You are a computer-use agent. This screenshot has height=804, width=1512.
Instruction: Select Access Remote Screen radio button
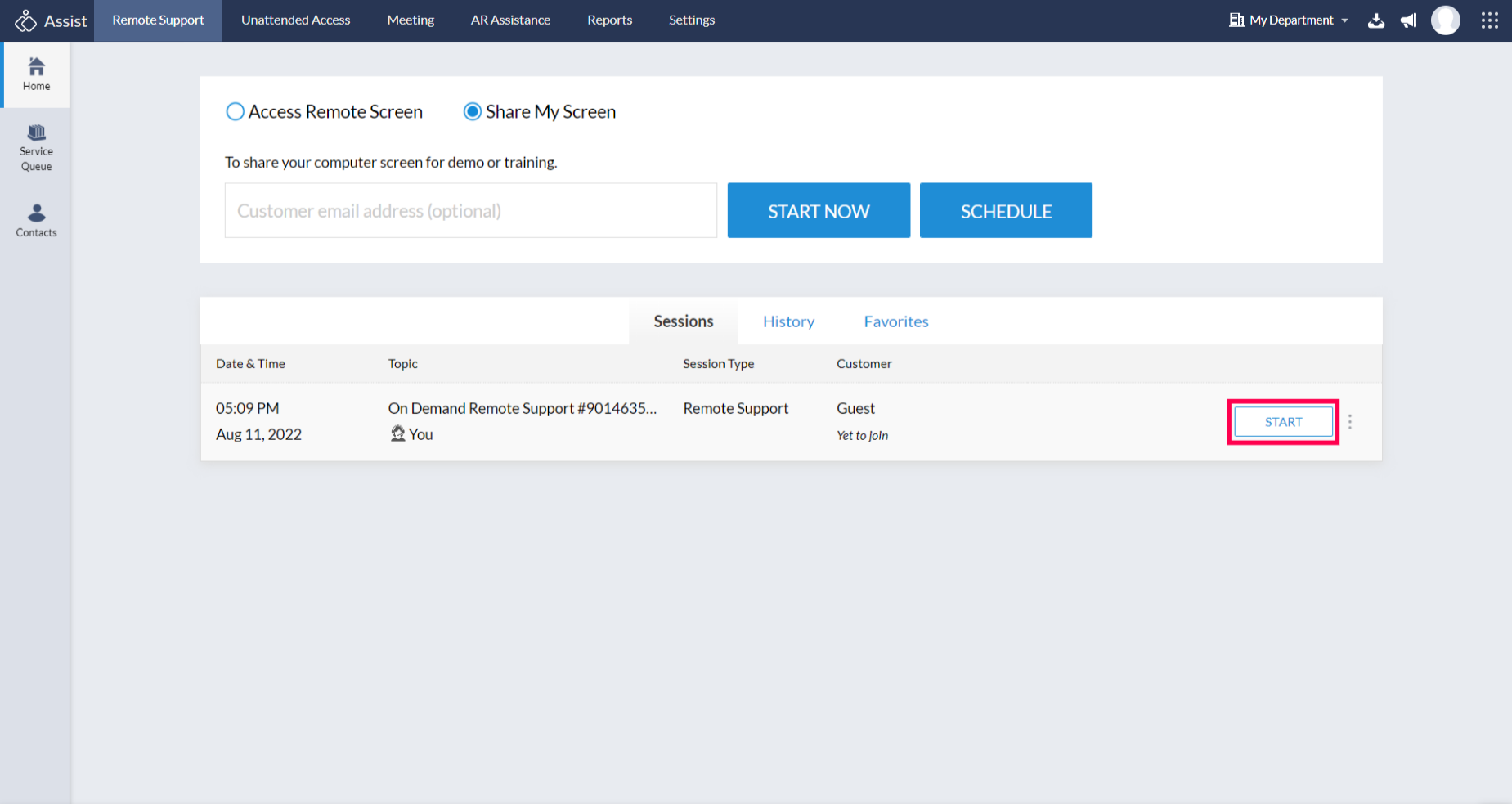[235, 112]
